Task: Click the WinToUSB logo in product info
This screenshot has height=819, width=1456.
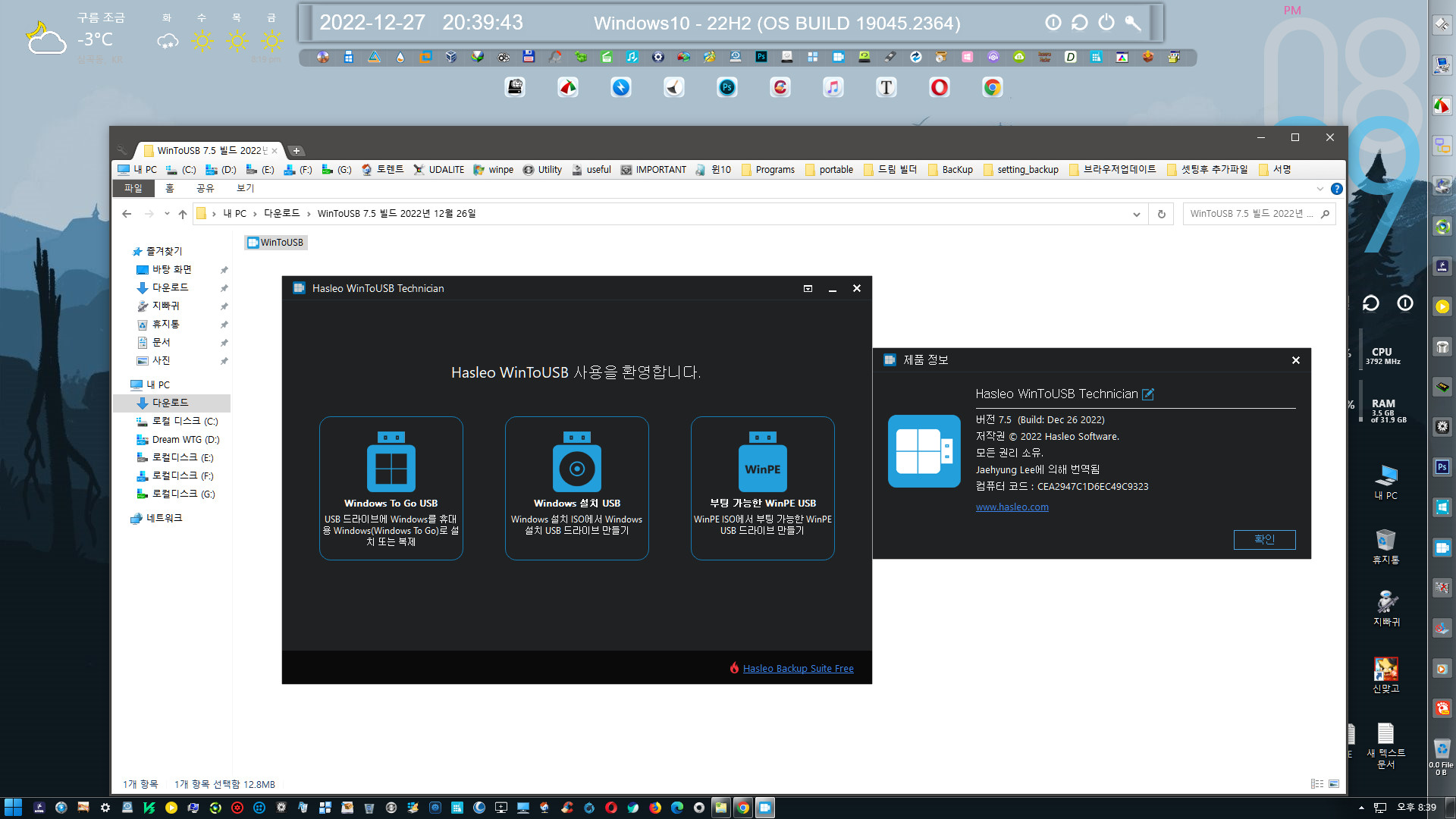Action: click(924, 451)
